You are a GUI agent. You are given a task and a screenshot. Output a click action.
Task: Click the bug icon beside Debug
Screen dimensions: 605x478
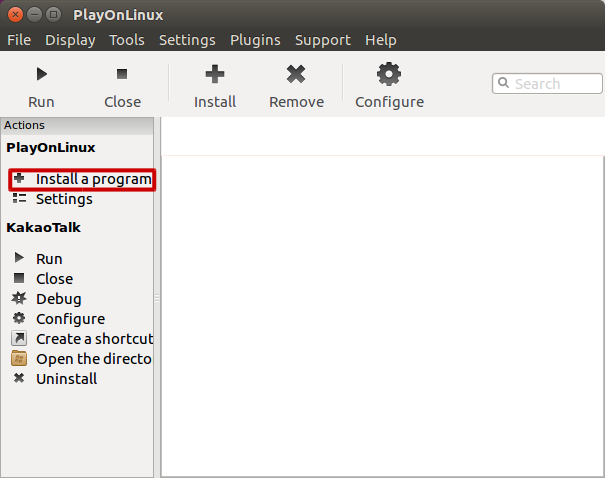19,298
